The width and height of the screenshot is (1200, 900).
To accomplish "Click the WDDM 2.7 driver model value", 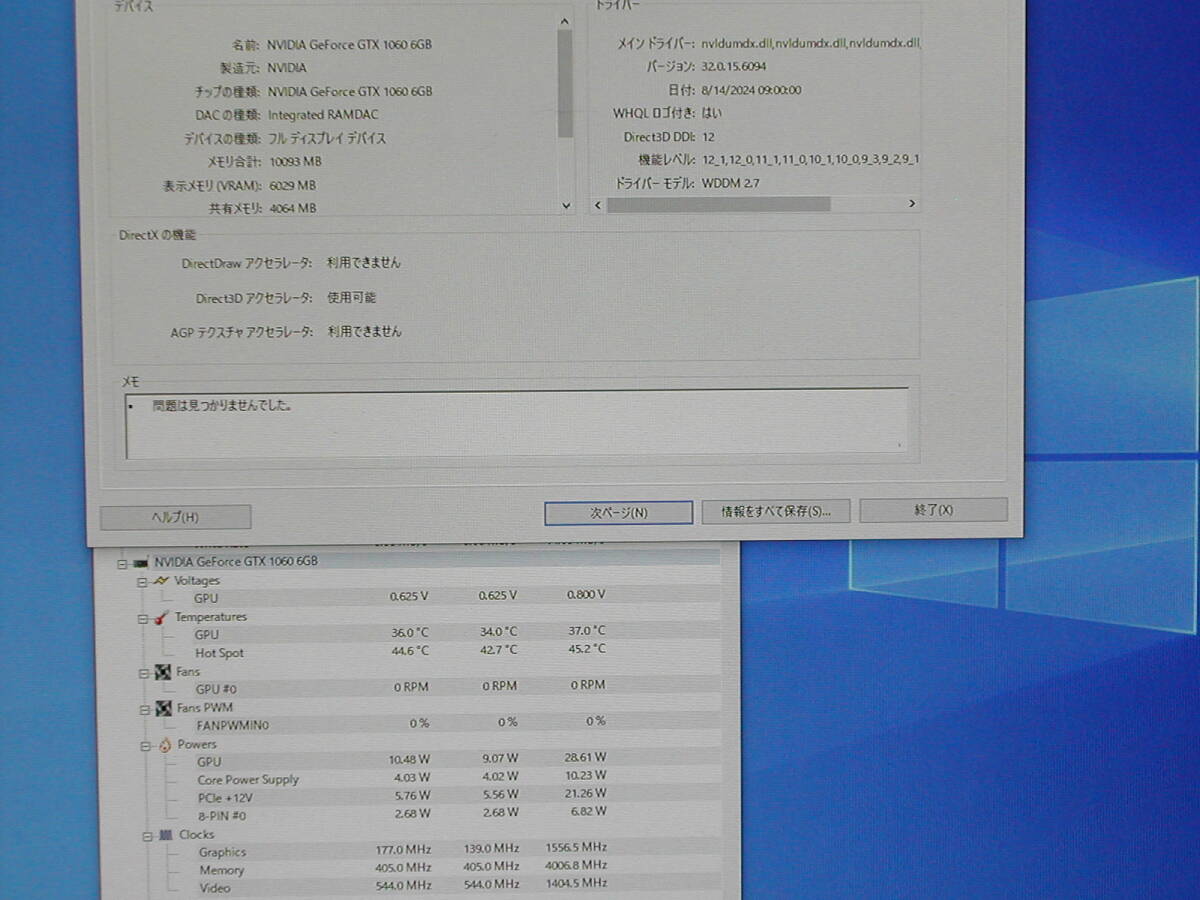I will pos(731,183).
